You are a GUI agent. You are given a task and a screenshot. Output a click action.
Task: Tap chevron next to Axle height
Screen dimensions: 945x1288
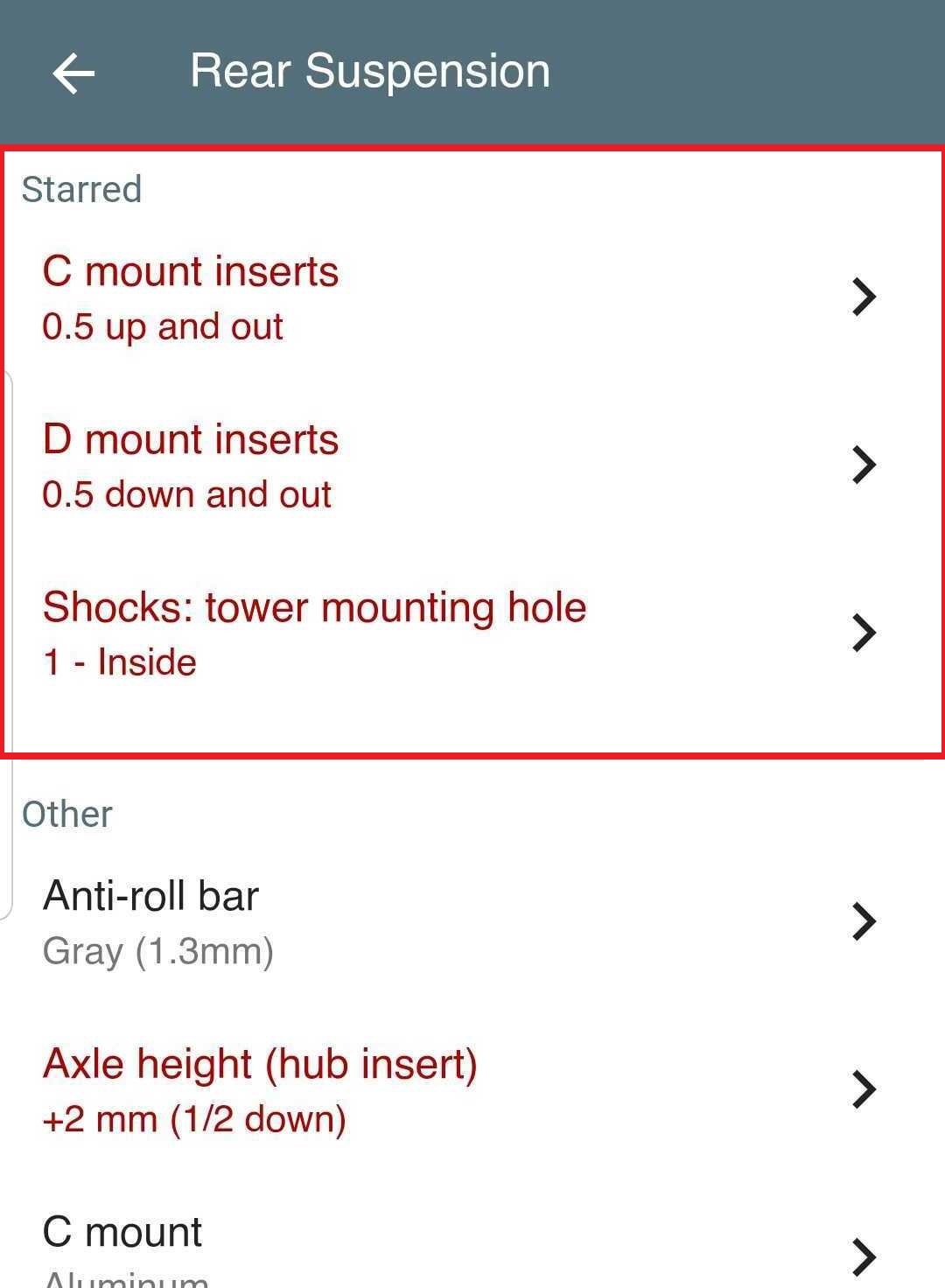[864, 1089]
